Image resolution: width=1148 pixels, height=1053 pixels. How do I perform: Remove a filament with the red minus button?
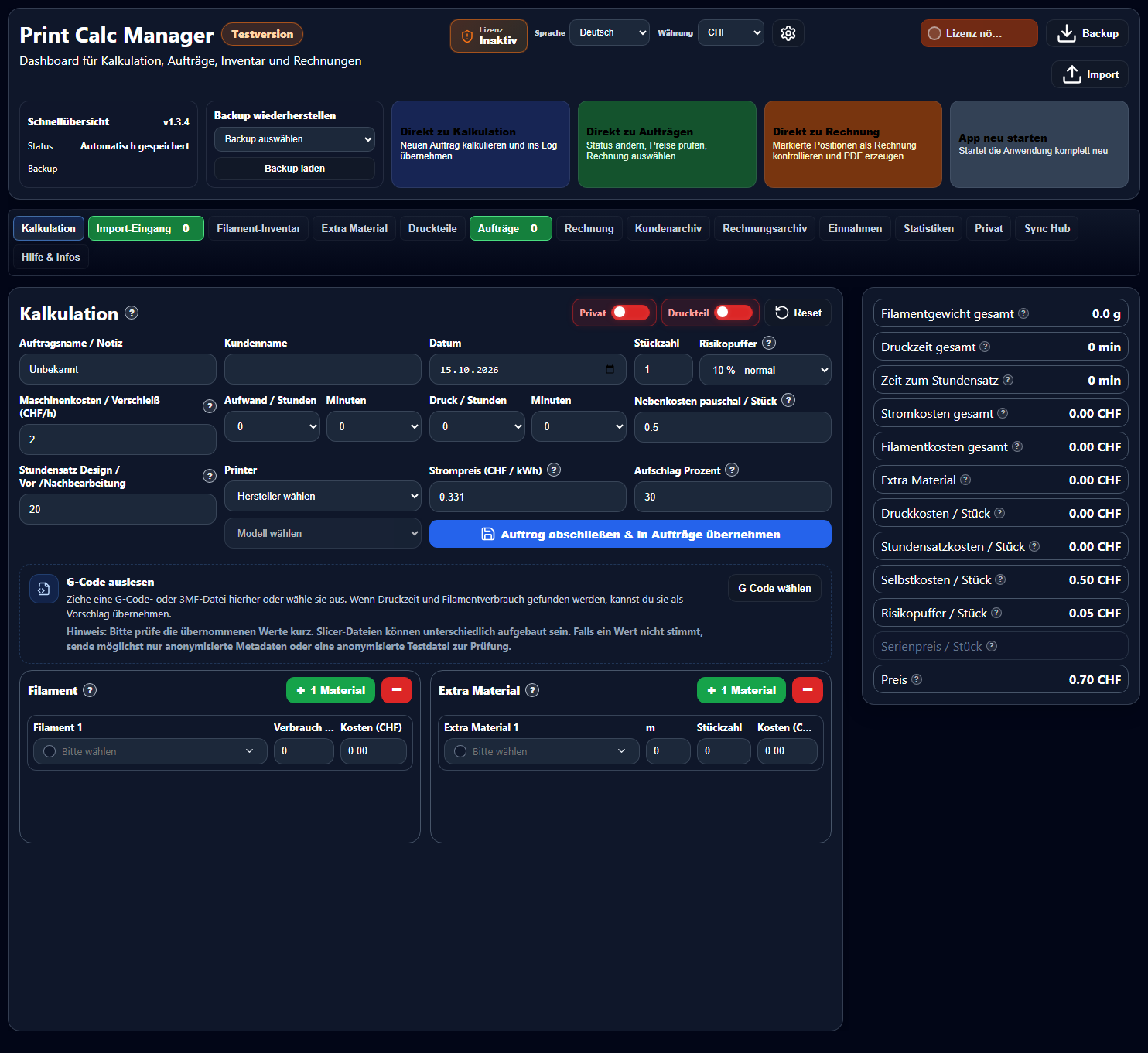tap(397, 690)
